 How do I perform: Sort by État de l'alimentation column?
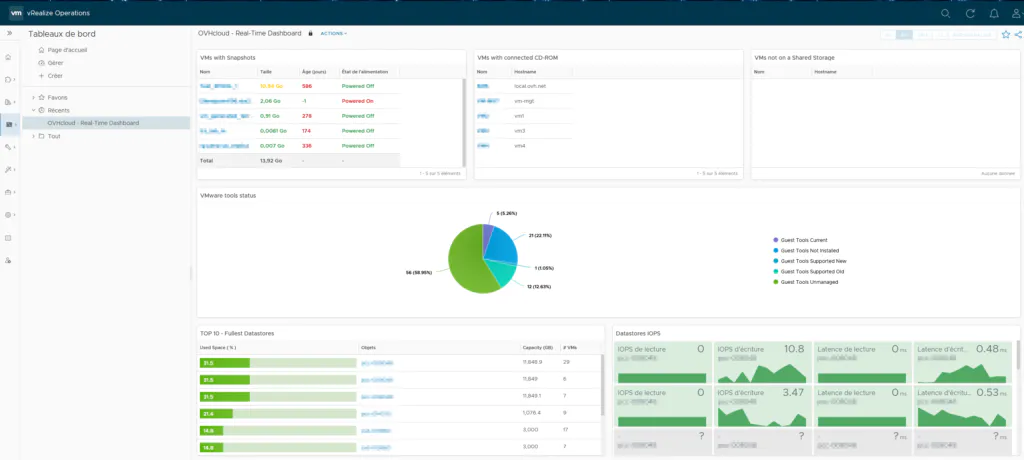click(x=364, y=71)
